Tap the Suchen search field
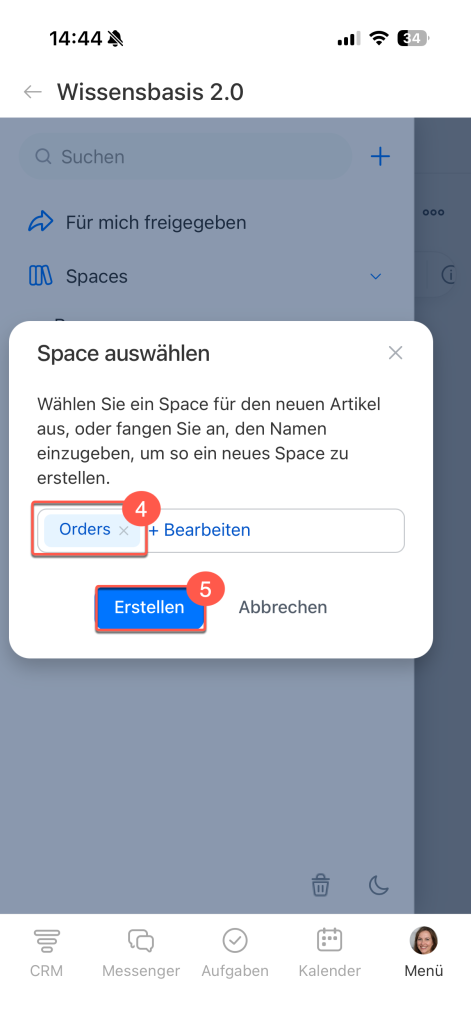The image size is (471, 1024). [186, 157]
